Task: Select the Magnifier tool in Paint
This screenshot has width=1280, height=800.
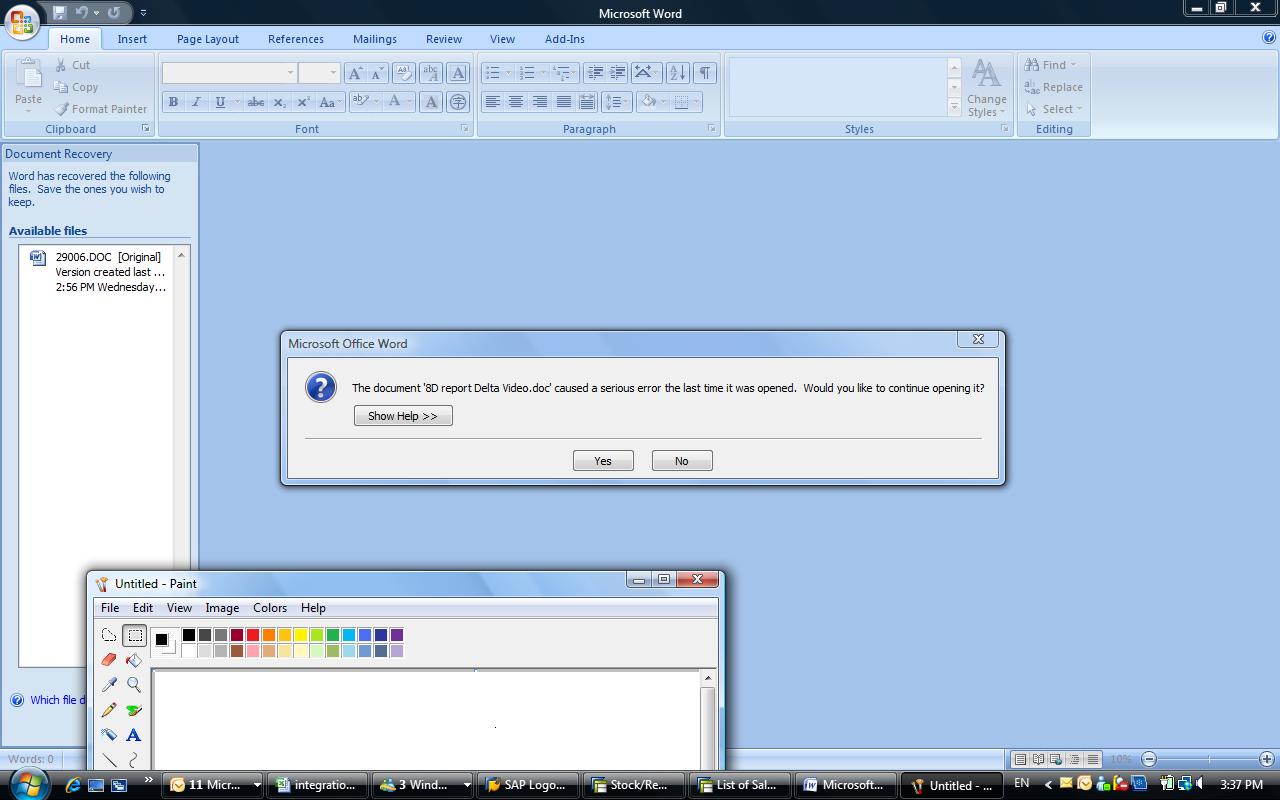Action: [x=134, y=685]
